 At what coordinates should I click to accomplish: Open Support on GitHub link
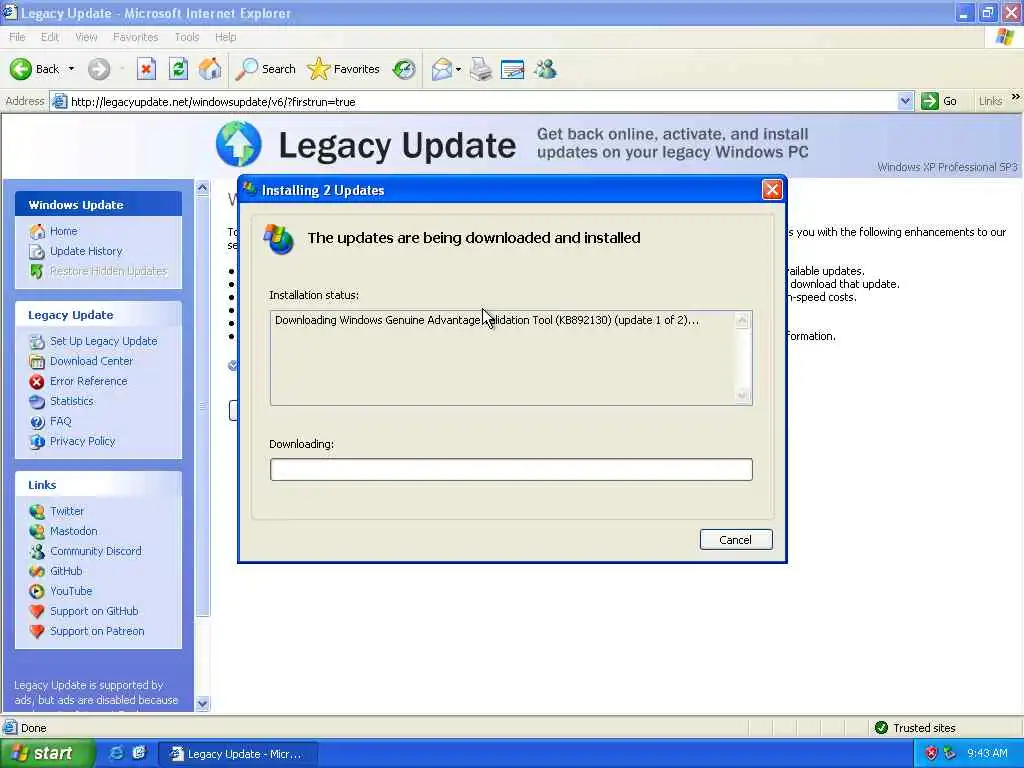[x=94, y=611]
